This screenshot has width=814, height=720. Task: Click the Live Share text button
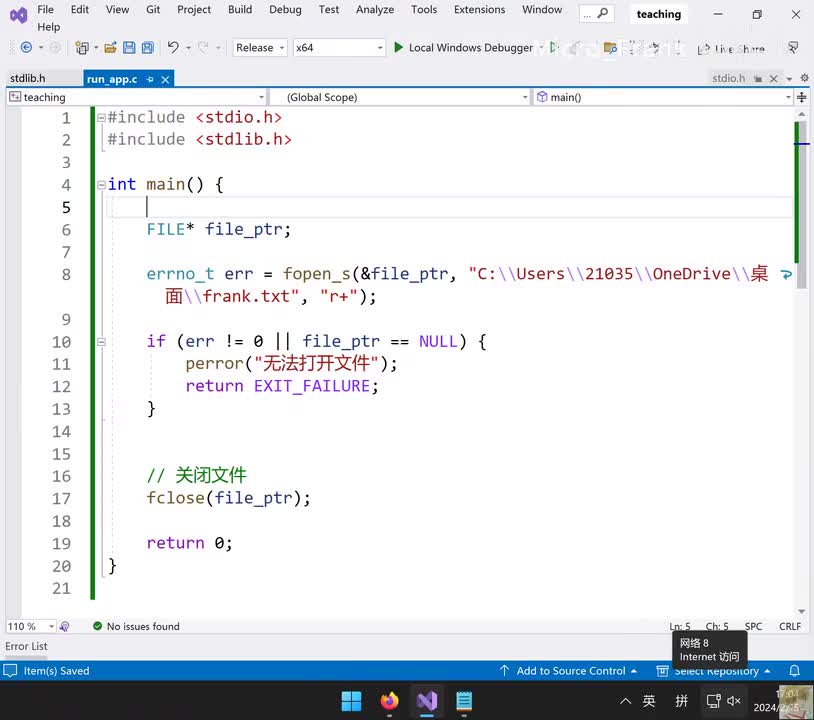tap(739, 49)
